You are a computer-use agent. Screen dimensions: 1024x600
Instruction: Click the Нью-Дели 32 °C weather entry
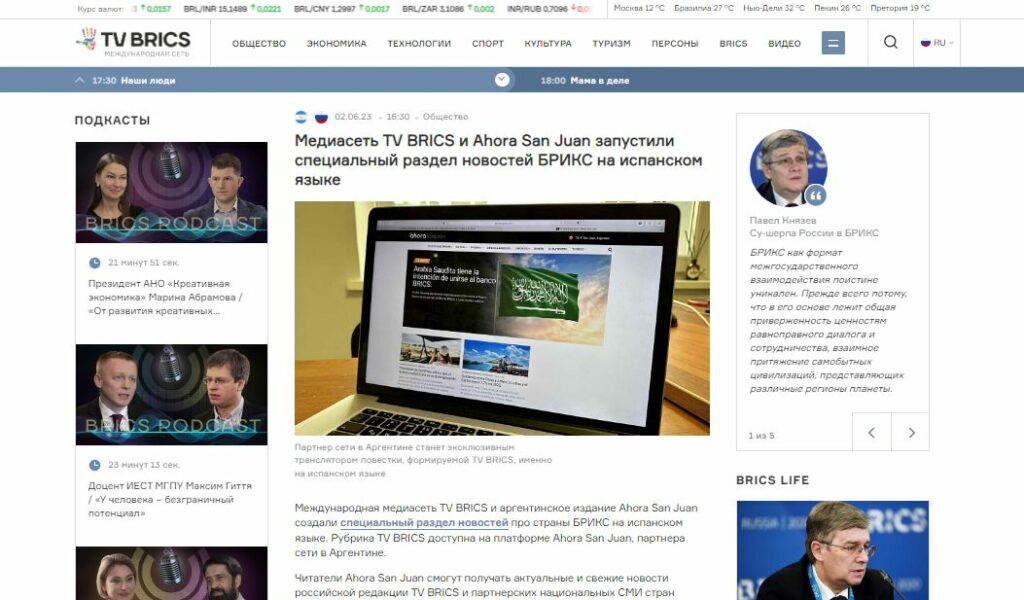pos(773,8)
